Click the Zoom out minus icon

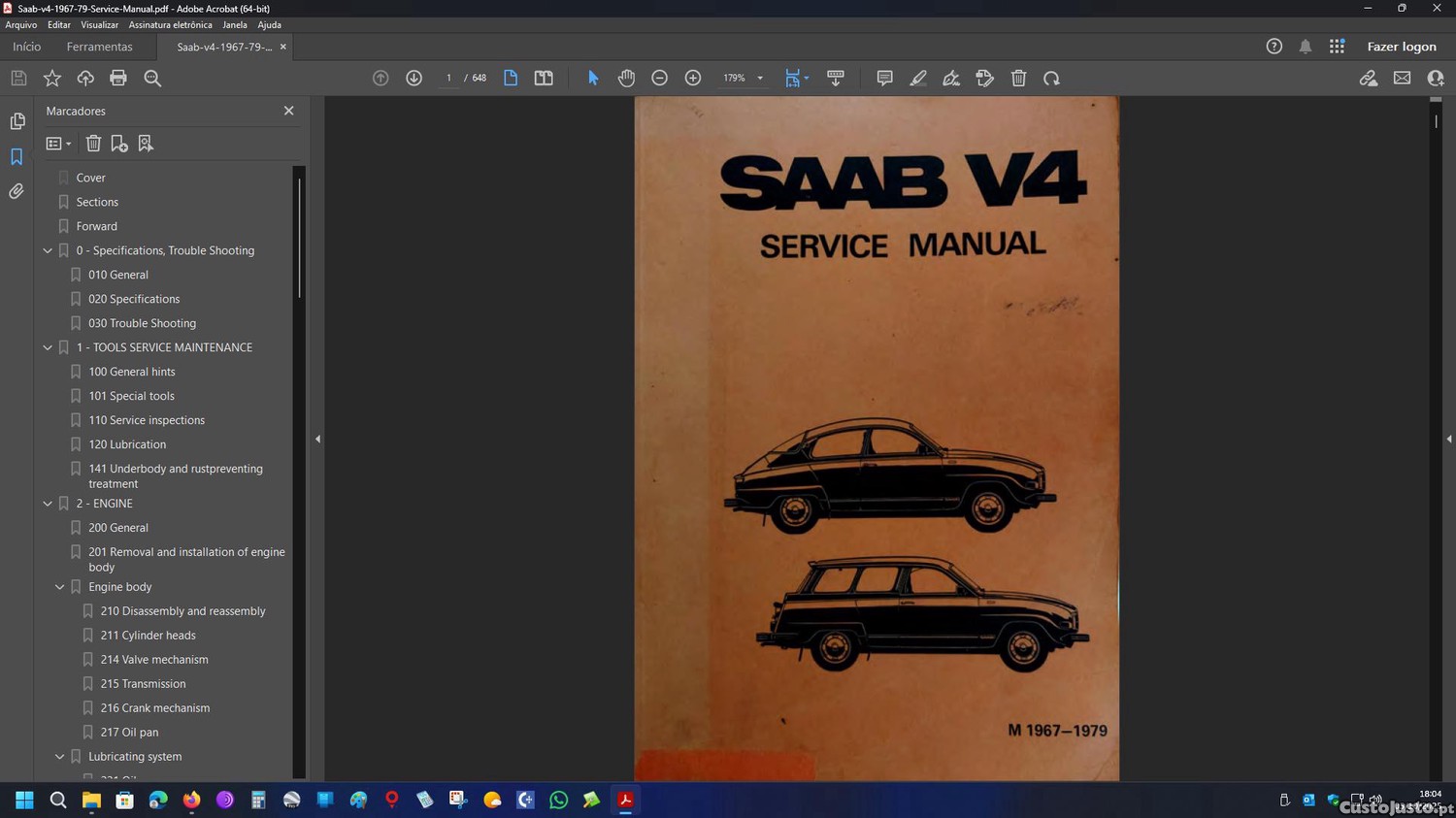[659, 78]
